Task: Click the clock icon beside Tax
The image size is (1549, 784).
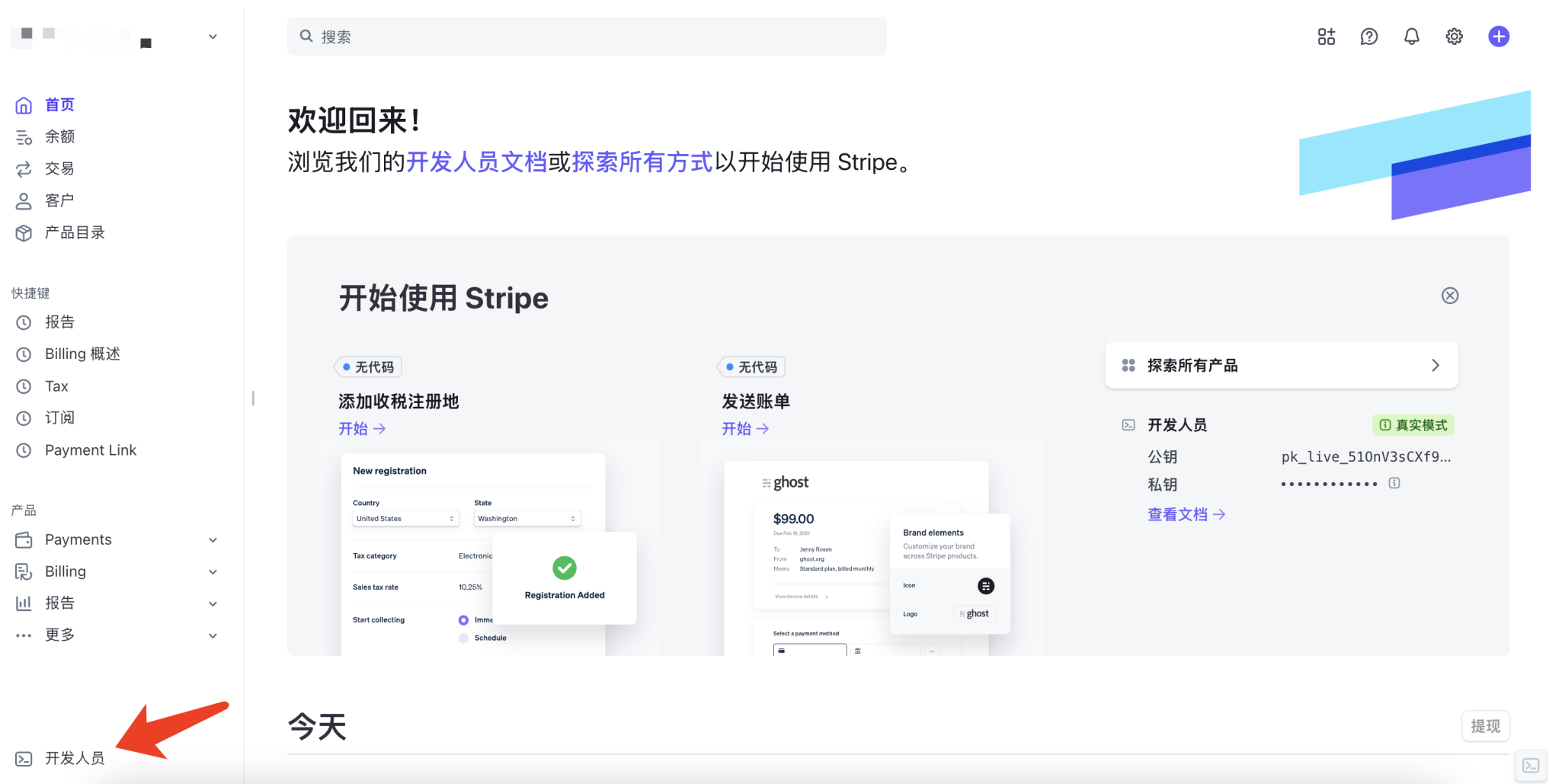Action: pos(24,386)
